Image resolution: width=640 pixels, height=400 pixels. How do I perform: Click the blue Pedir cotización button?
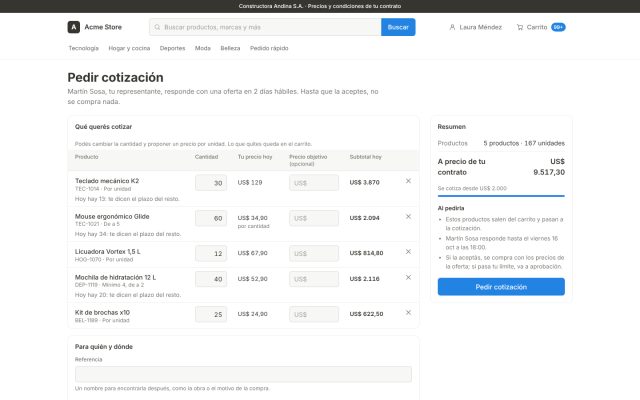(501, 287)
